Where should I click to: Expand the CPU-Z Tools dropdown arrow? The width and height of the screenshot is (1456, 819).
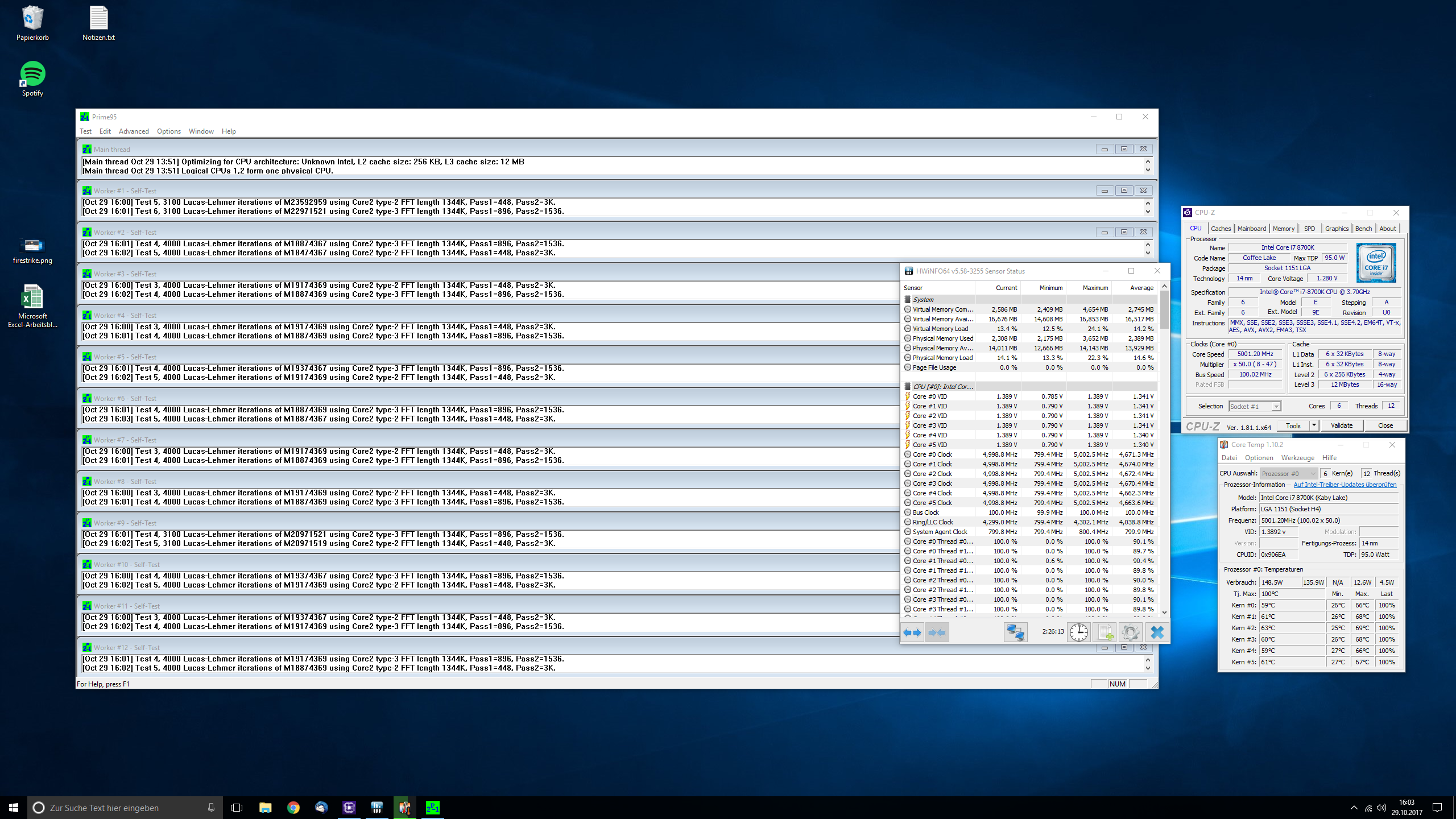(1314, 425)
